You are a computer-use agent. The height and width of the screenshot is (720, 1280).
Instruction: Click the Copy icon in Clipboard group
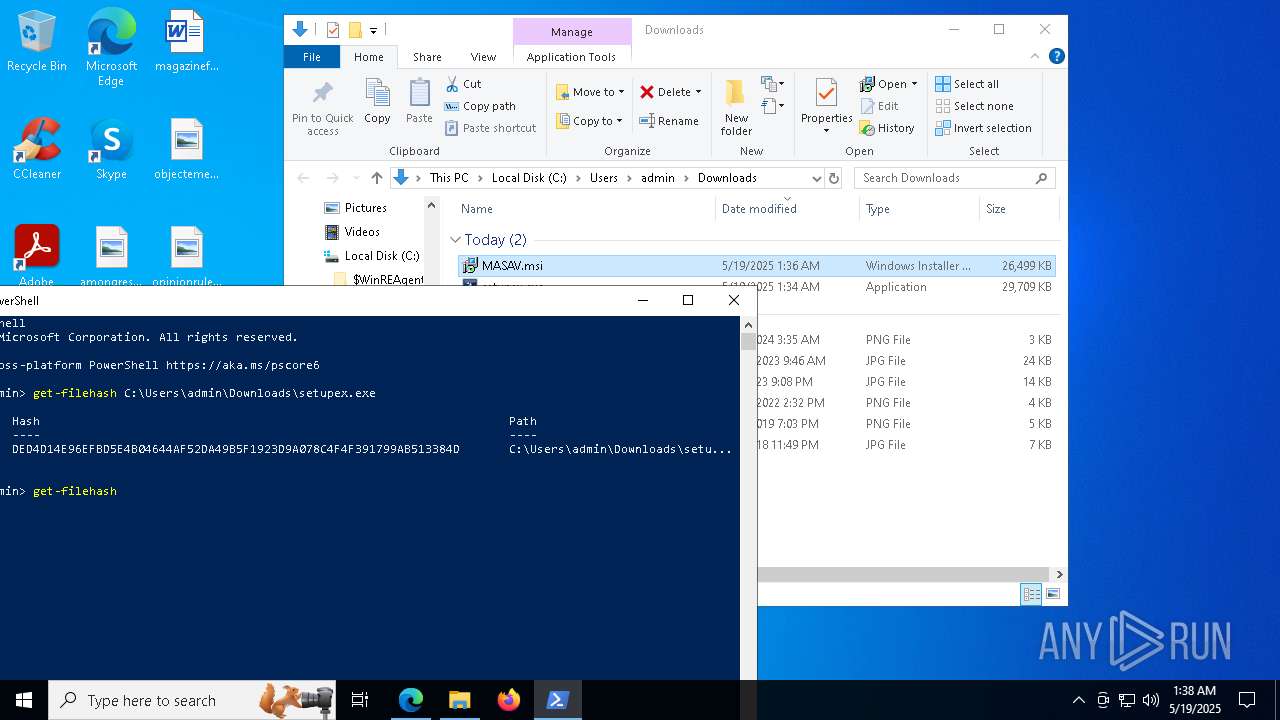pos(377,102)
